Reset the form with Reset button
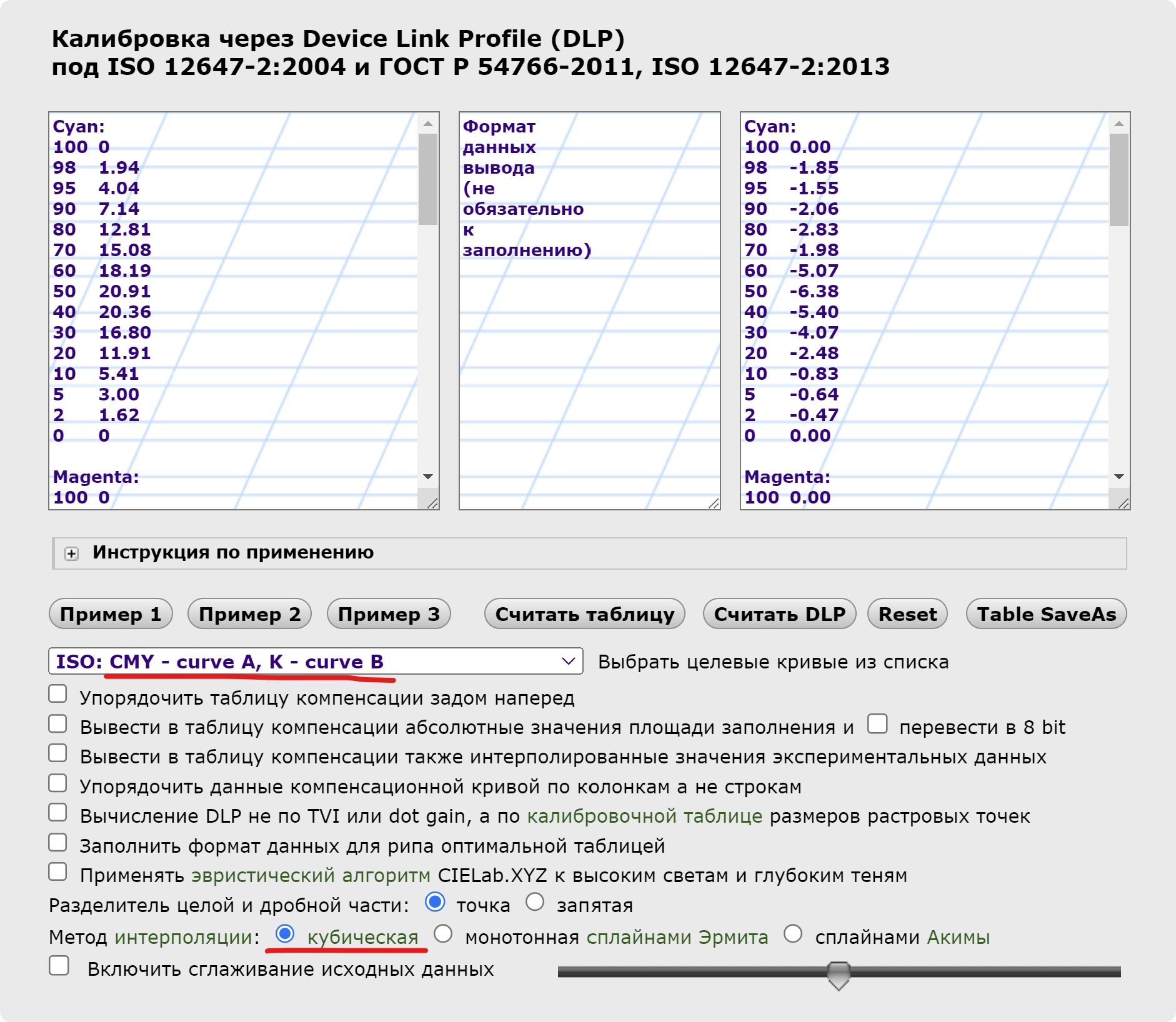 [907, 614]
